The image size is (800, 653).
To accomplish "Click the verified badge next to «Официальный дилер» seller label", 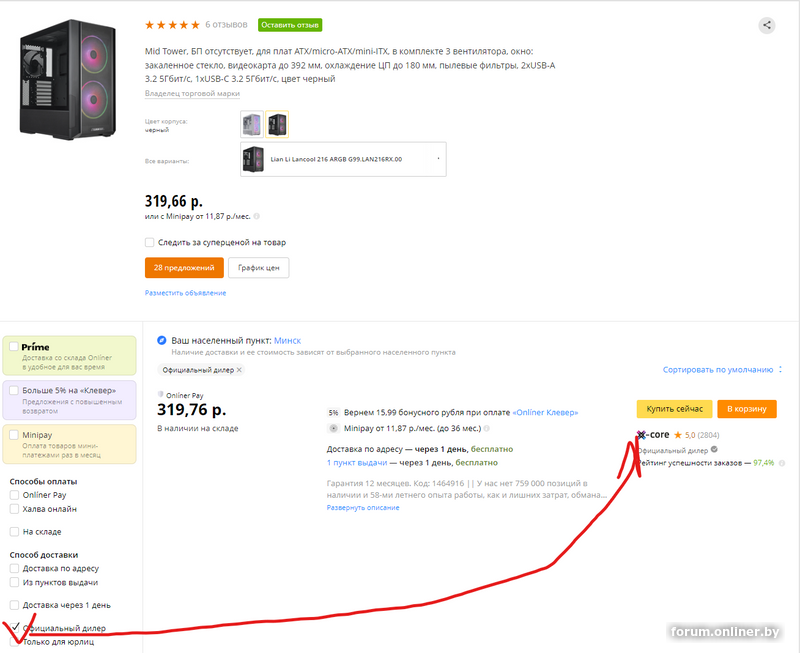I will click(714, 450).
